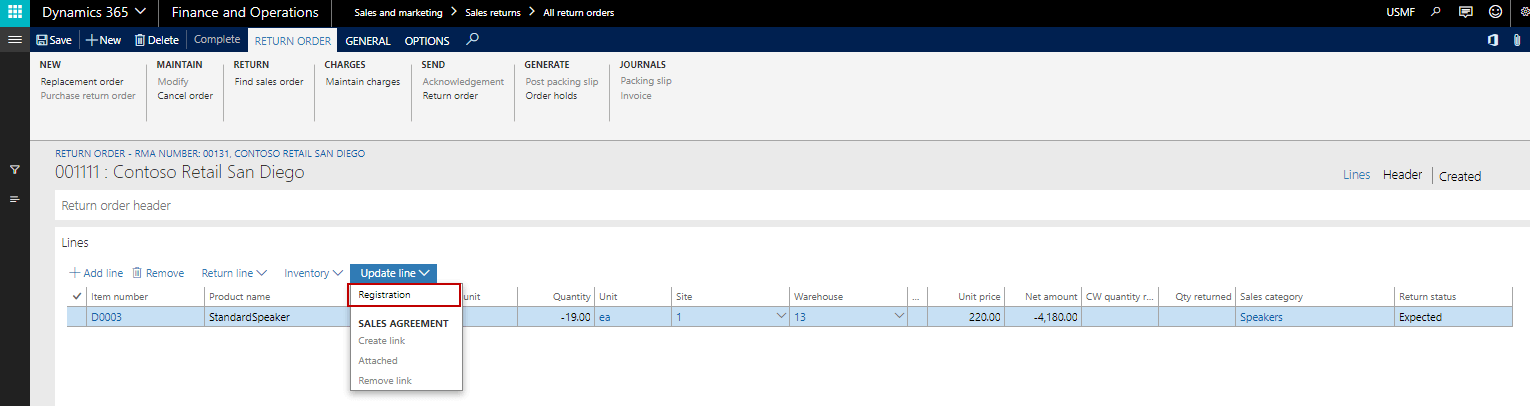Image resolution: width=1530 pixels, height=406 pixels.
Task: Click the Save button
Action: point(54,40)
